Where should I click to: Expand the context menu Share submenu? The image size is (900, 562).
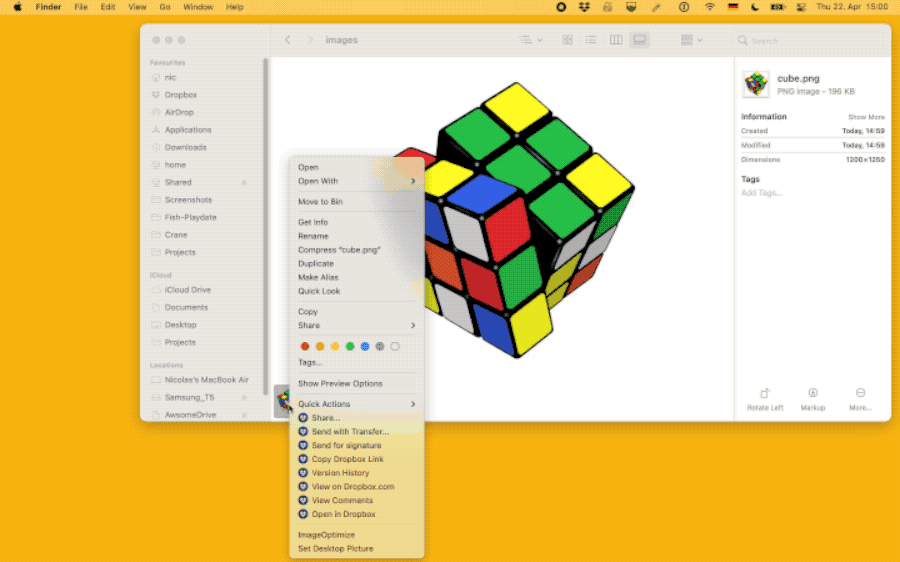pos(356,325)
